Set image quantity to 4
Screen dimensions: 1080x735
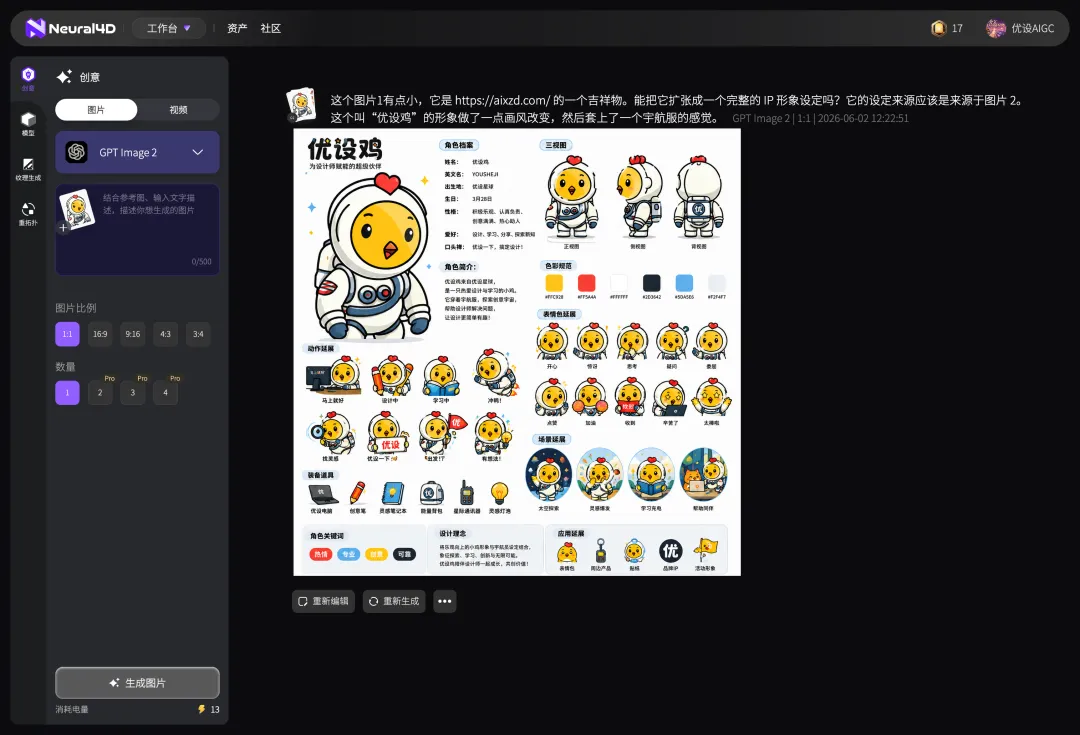[165, 393]
